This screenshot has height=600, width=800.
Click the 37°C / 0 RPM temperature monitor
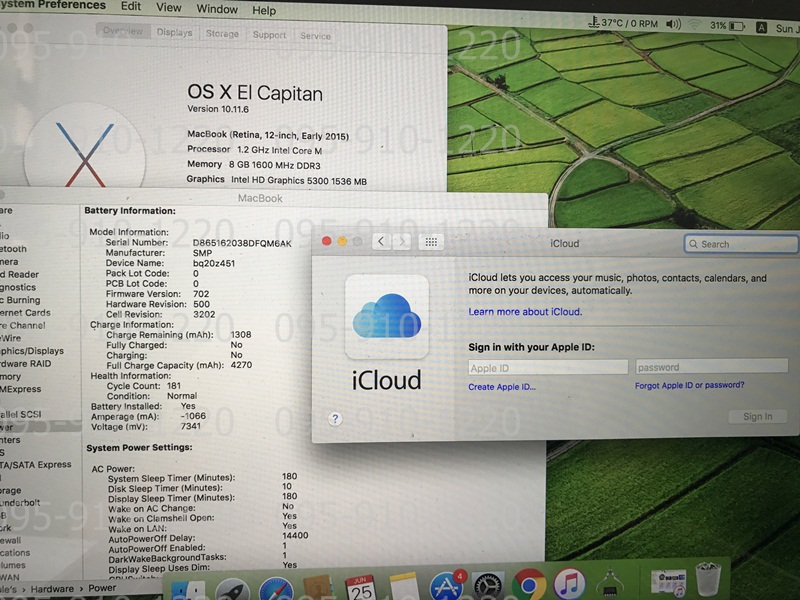(x=623, y=23)
